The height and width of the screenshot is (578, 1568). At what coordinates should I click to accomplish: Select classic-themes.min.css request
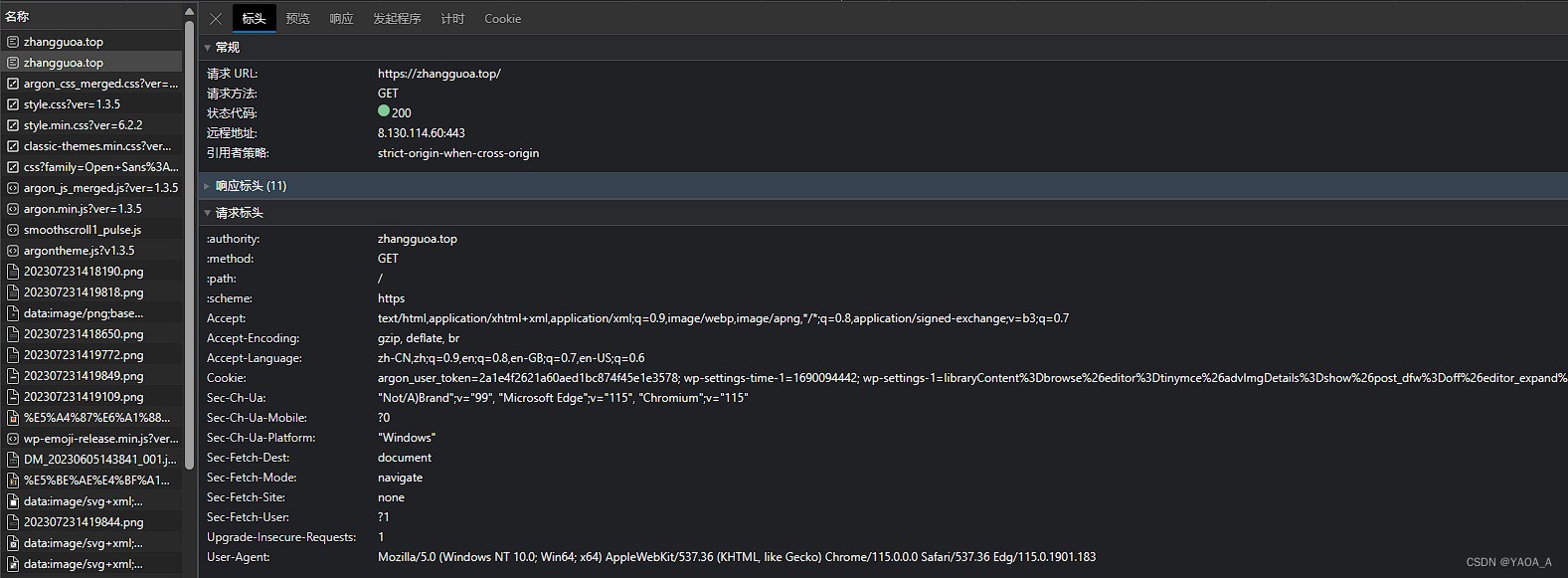click(91, 146)
